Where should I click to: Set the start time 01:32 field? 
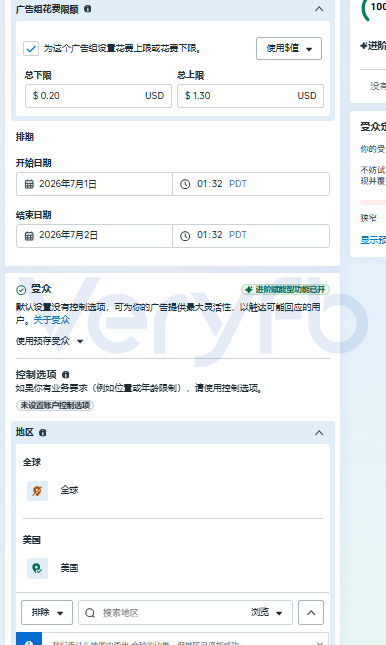click(251, 184)
